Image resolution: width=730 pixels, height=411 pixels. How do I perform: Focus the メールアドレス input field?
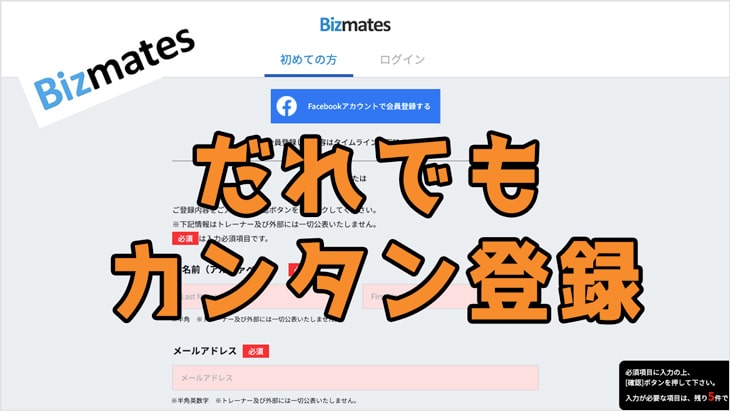click(355, 377)
